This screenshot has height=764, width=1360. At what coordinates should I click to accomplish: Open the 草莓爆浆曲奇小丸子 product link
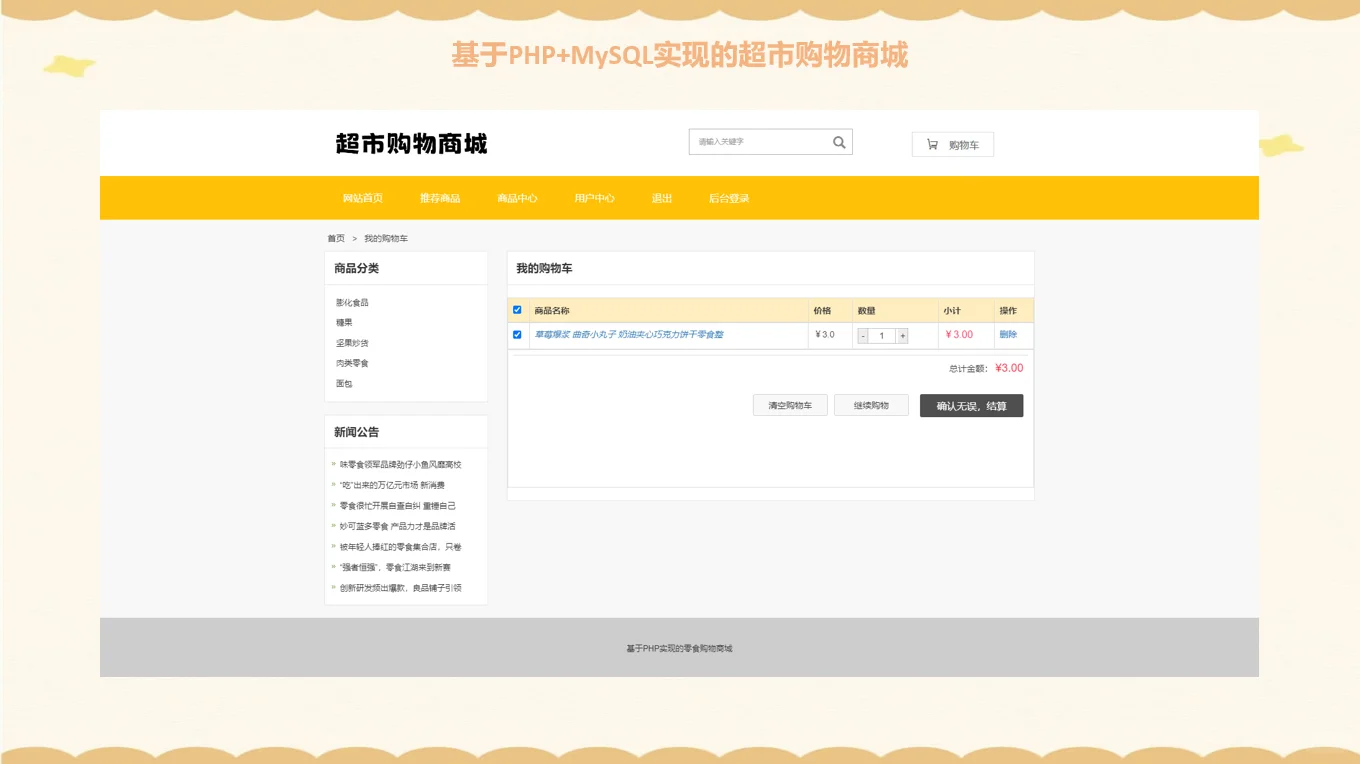[630, 335]
